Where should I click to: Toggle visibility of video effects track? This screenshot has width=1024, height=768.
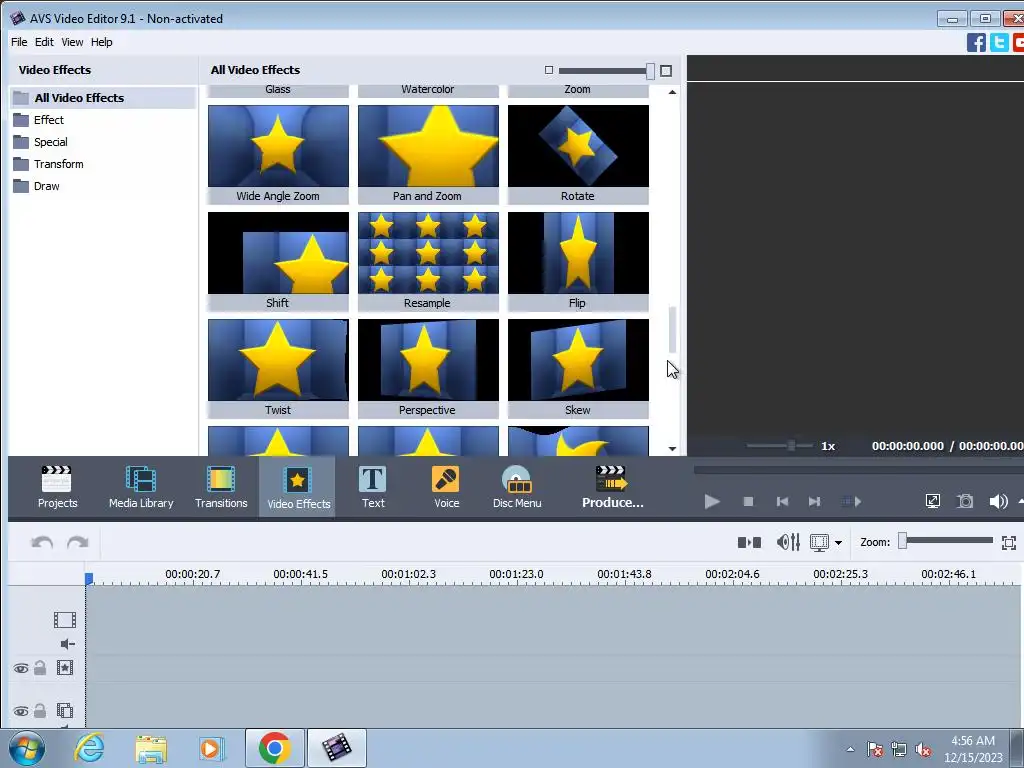pos(21,668)
